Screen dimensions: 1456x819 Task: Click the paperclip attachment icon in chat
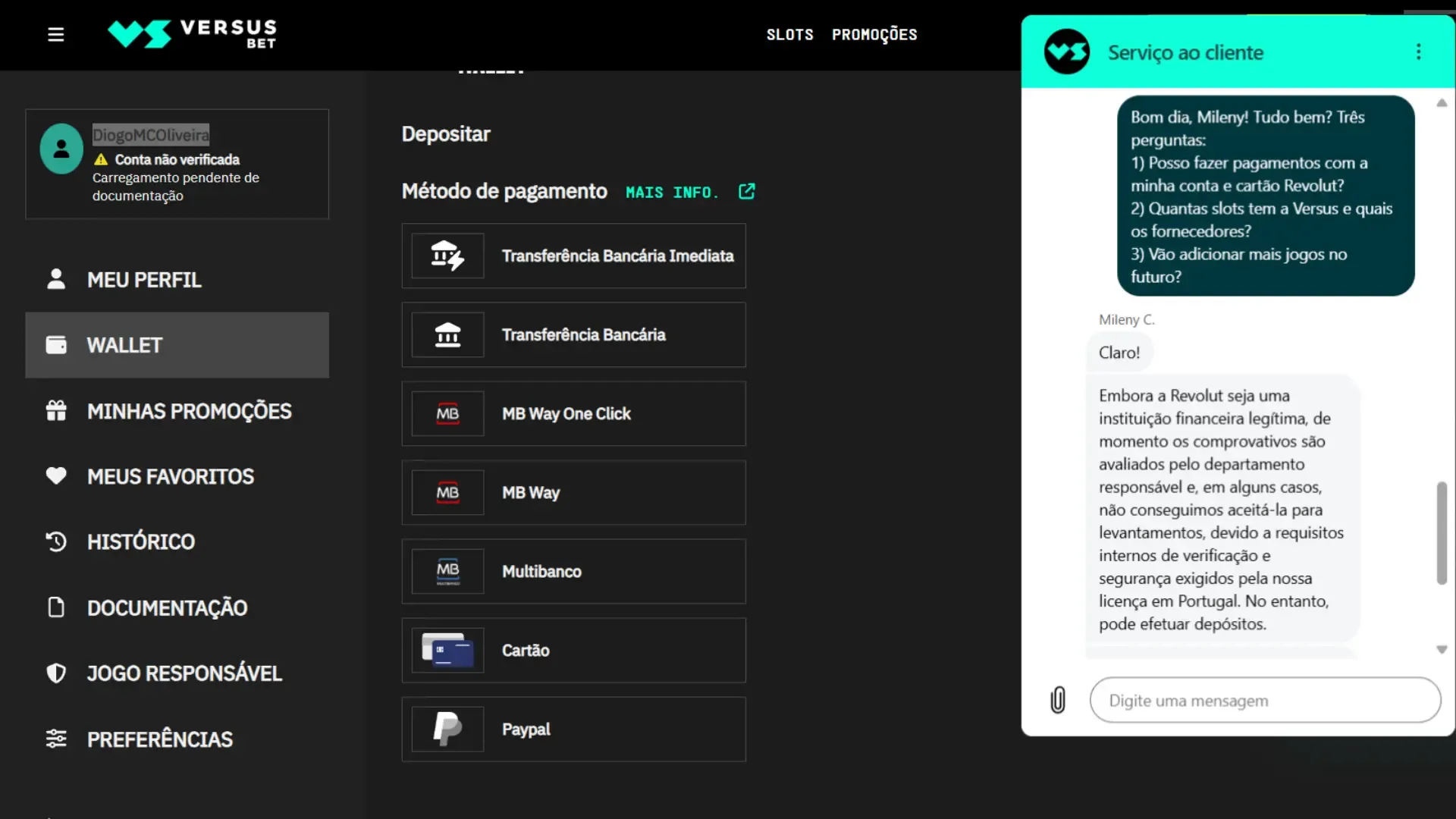[x=1058, y=700]
